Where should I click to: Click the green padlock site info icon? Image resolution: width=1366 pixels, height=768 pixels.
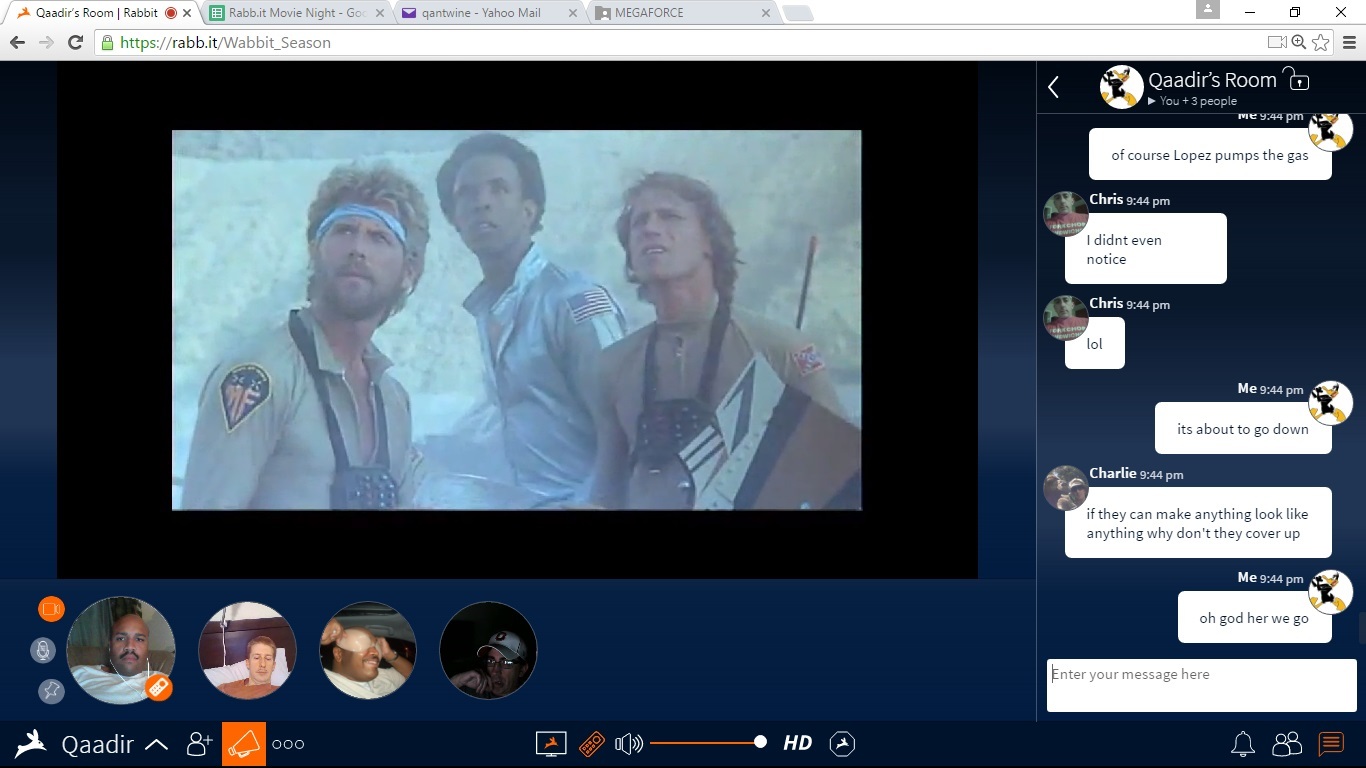click(x=107, y=42)
